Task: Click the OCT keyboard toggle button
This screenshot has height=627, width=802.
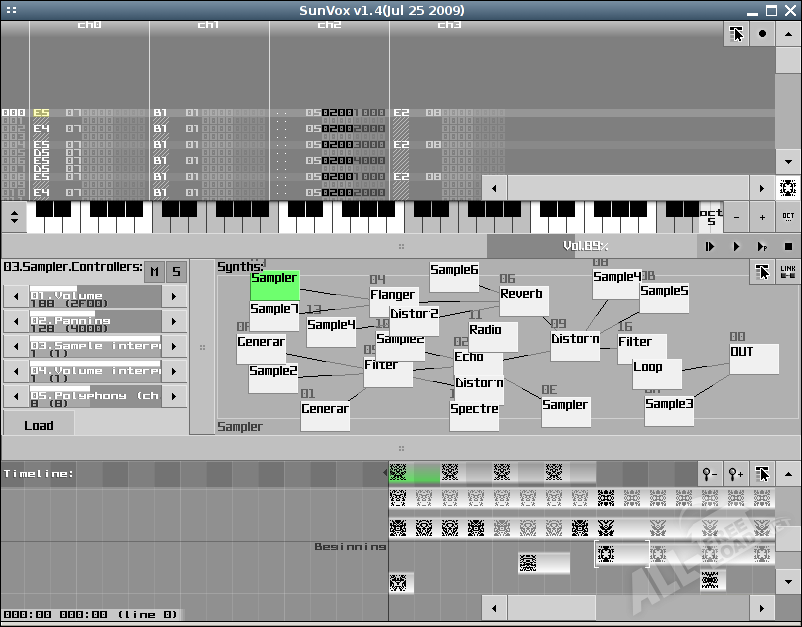Action: click(788, 216)
